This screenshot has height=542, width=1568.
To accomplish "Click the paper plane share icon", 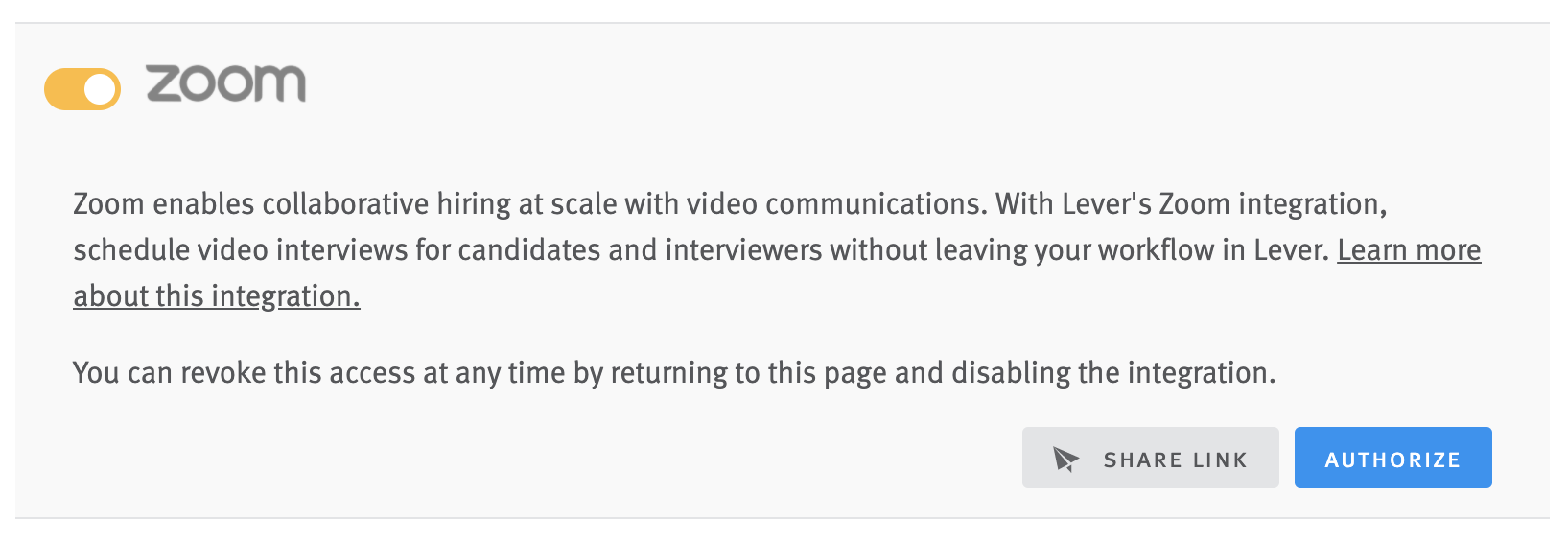I will click(1065, 460).
